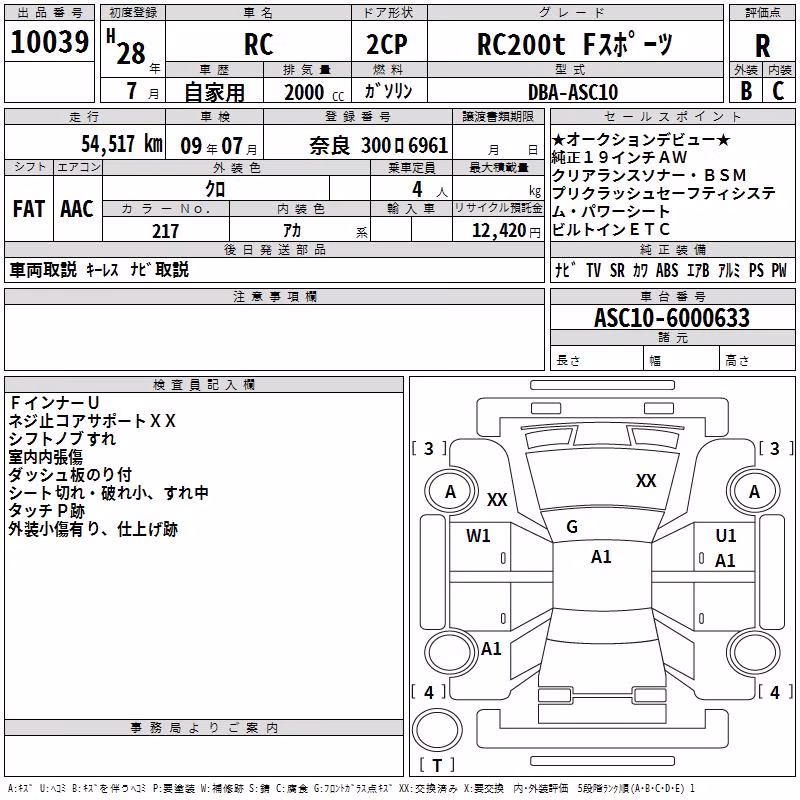Select the FAT shift value
This screenshot has width=800, height=800.
pos(29,208)
